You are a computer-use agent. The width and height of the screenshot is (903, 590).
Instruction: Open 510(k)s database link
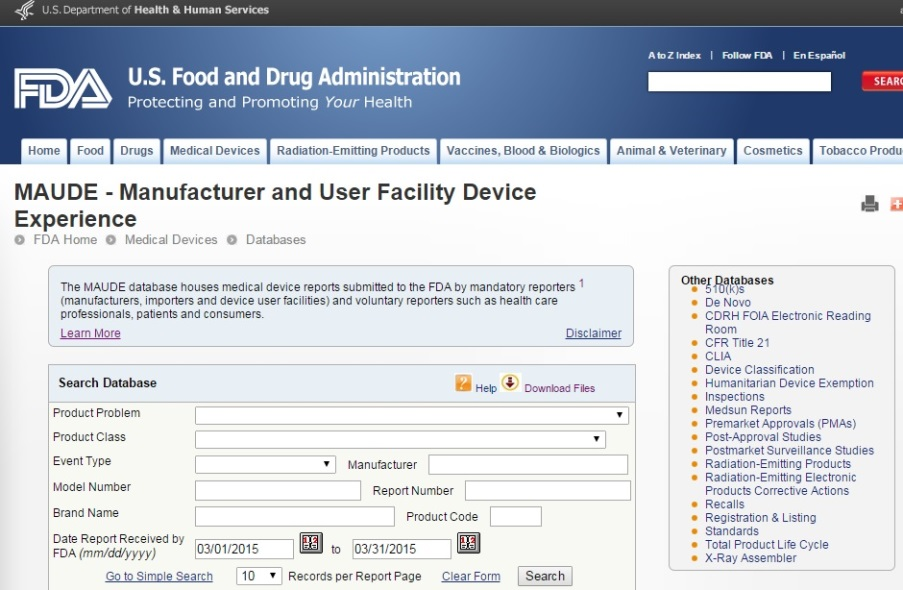coord(724,289)
